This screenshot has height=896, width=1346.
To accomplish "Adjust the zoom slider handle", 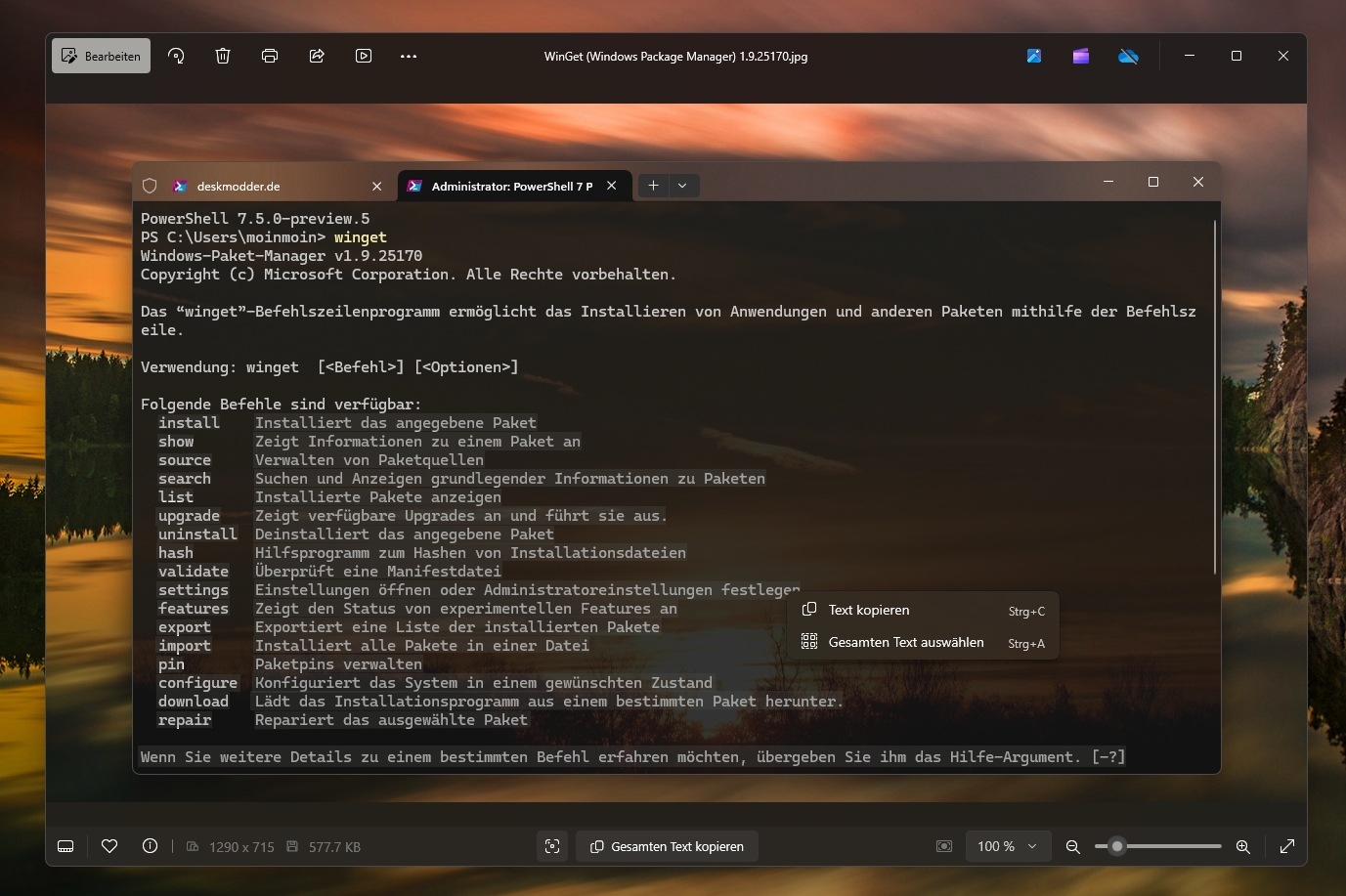I will click(x=1117, y=846).
